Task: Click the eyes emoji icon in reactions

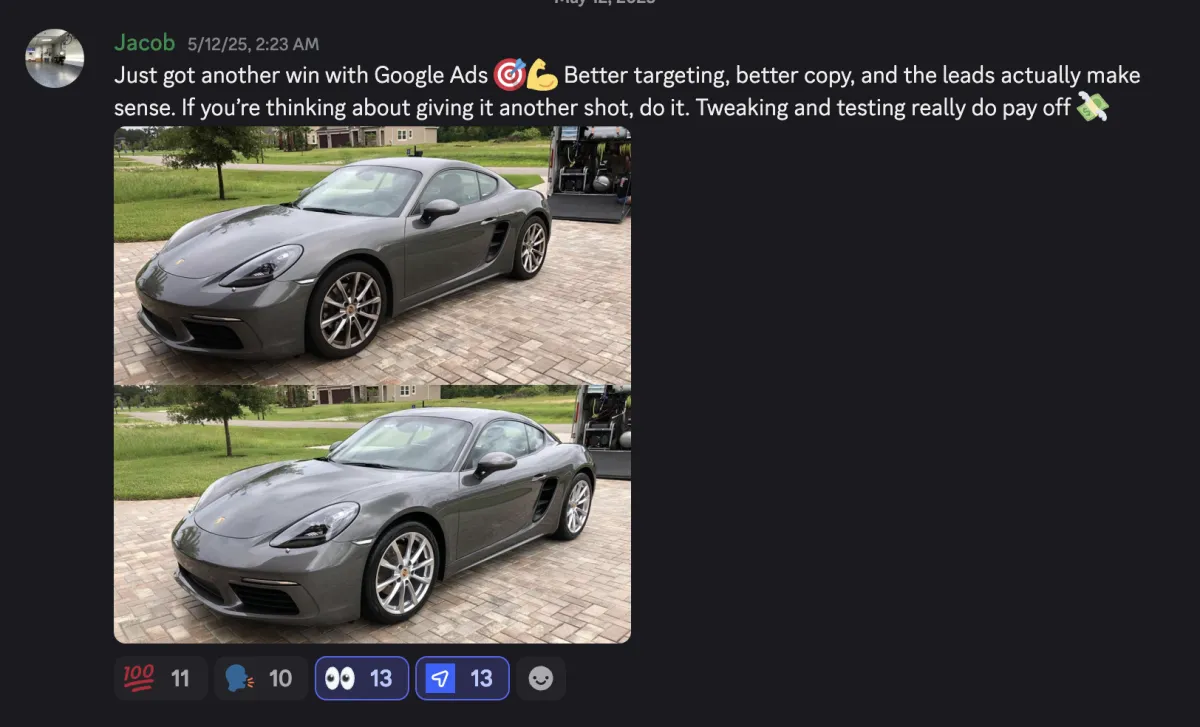Action: click(x=340, y=679)
